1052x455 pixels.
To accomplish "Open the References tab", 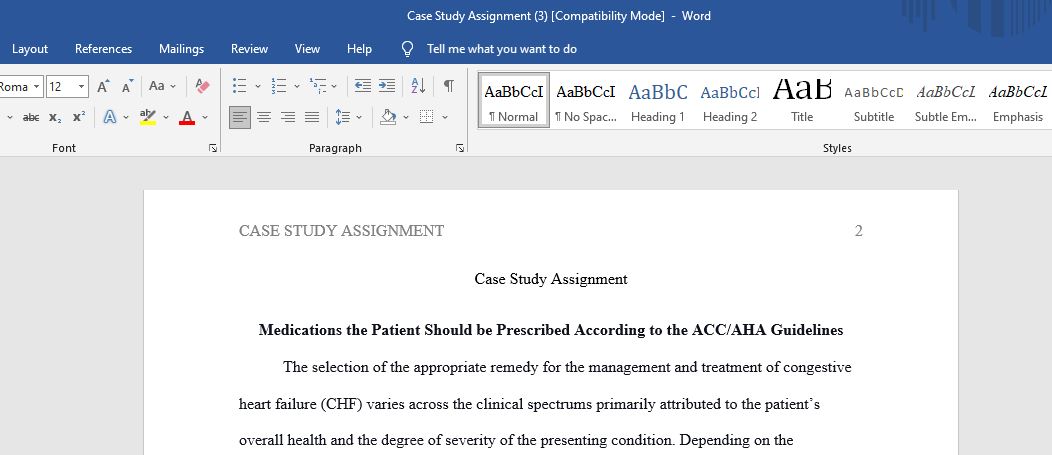I will click(x=103, y=49).
